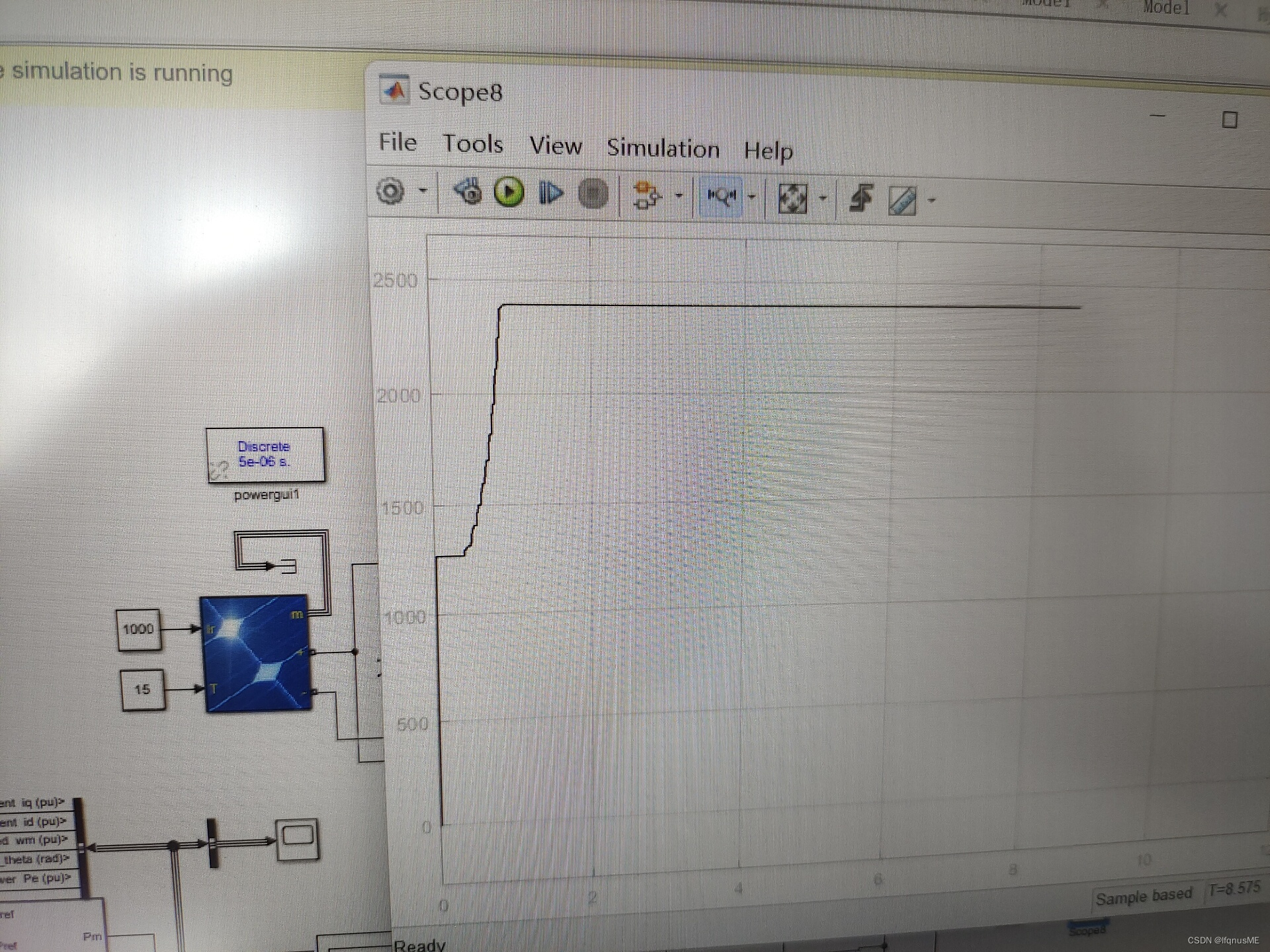
Task: Open scope Configuration Properties gear icon
Action: 390,192
